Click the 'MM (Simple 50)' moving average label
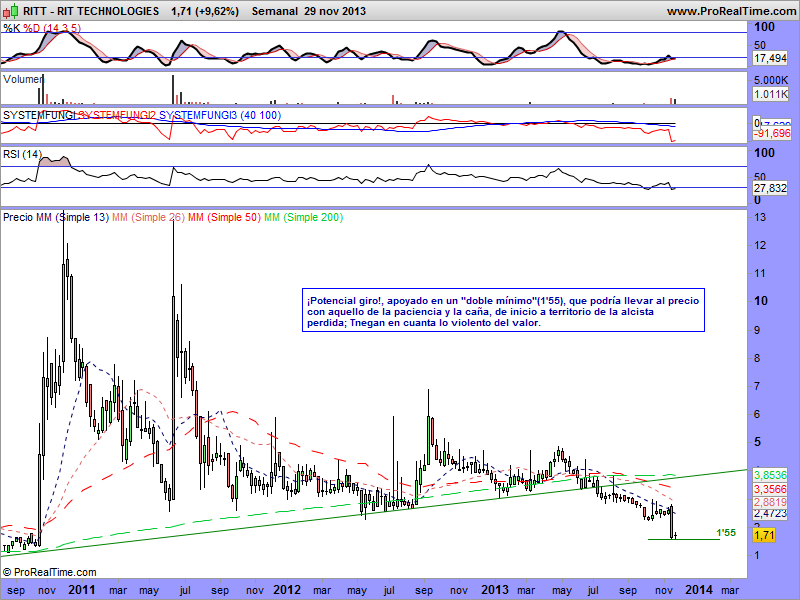Image resolution: width=800 pixels, height=600 pixels. pos(224,217)
